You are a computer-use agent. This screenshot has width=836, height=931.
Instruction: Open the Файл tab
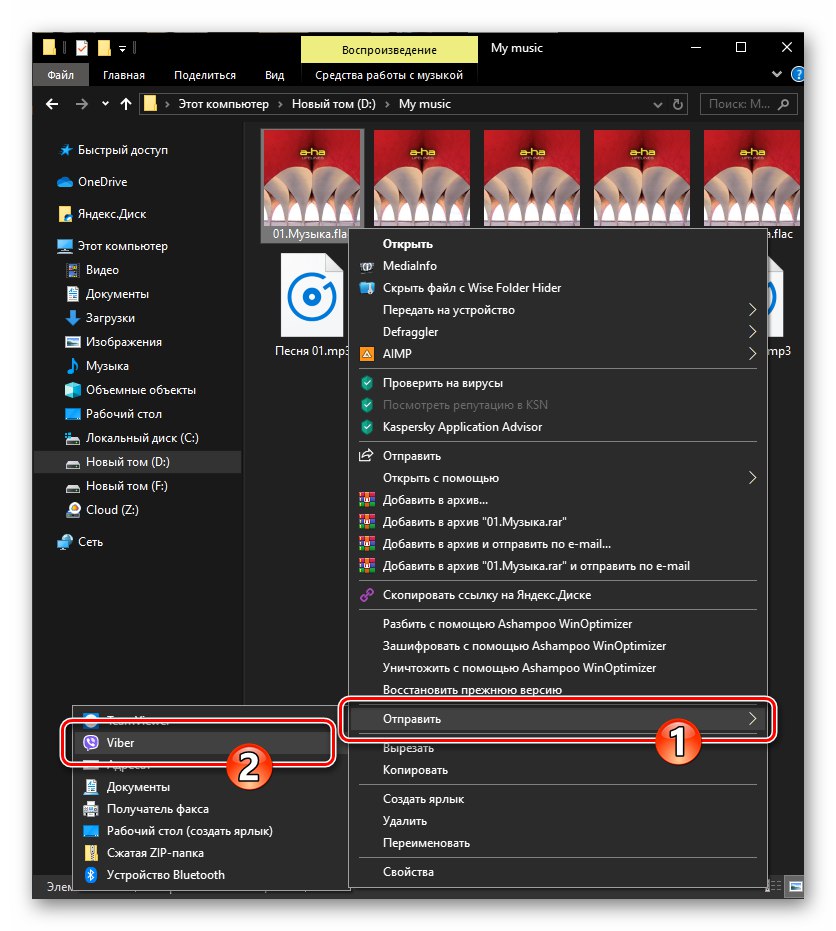click(x=61, y=75)
